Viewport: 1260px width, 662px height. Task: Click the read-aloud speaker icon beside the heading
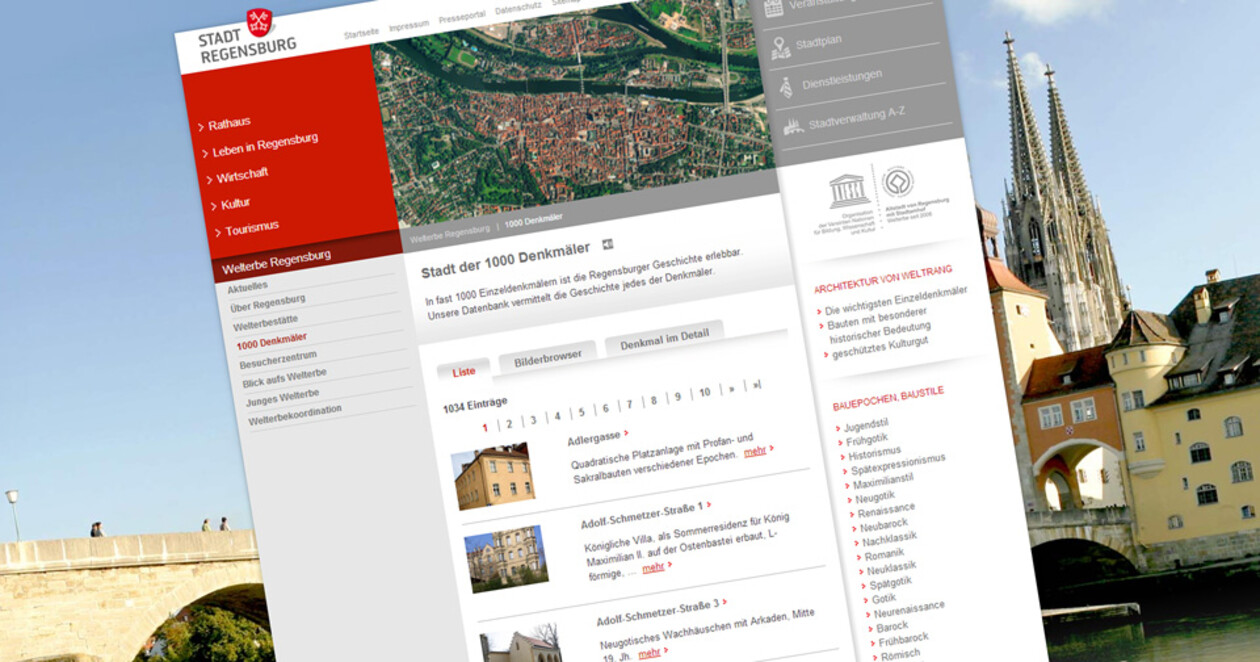click(x=608, y=244)
